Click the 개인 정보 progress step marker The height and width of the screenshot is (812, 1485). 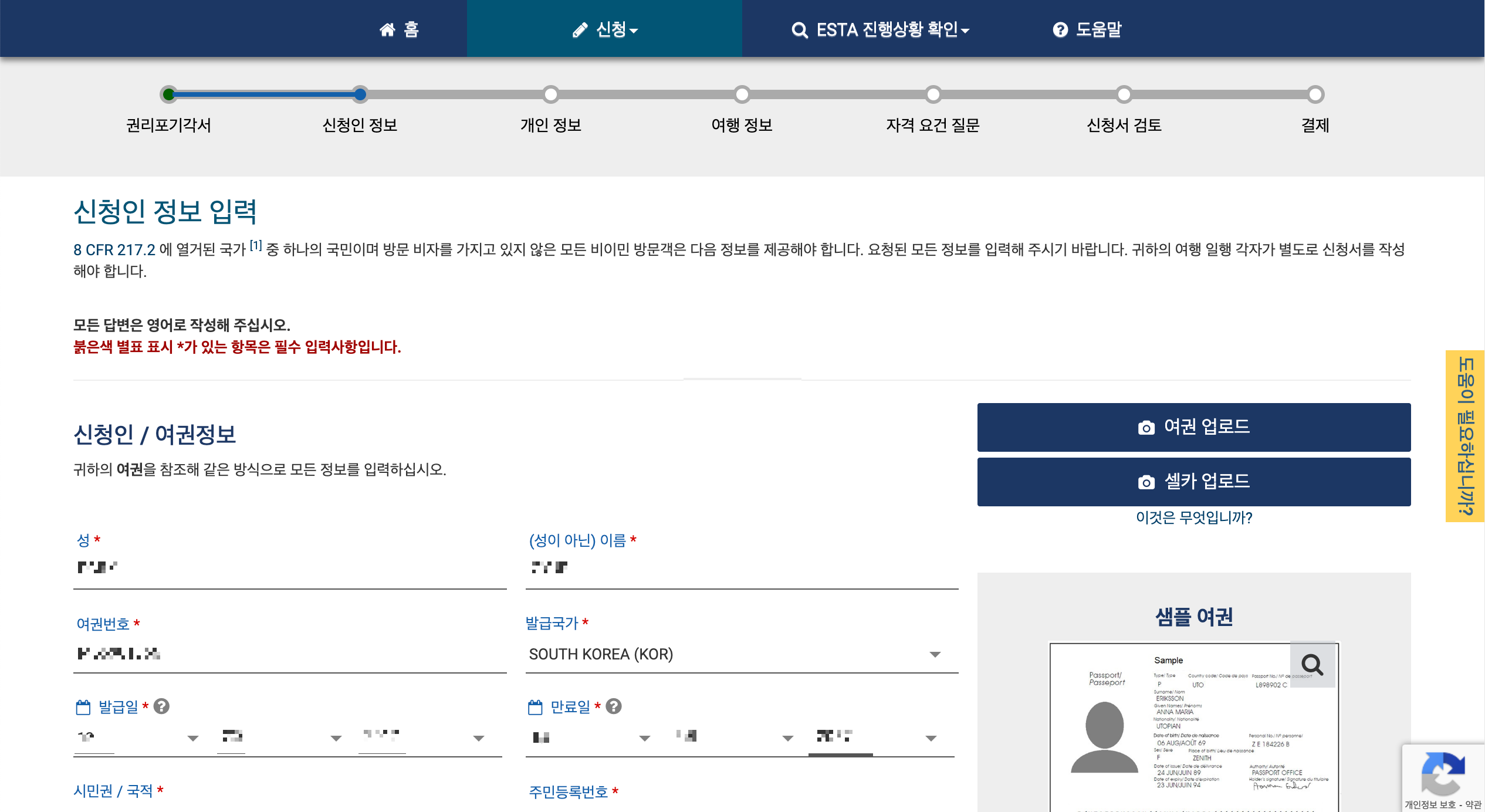point(550,94)
